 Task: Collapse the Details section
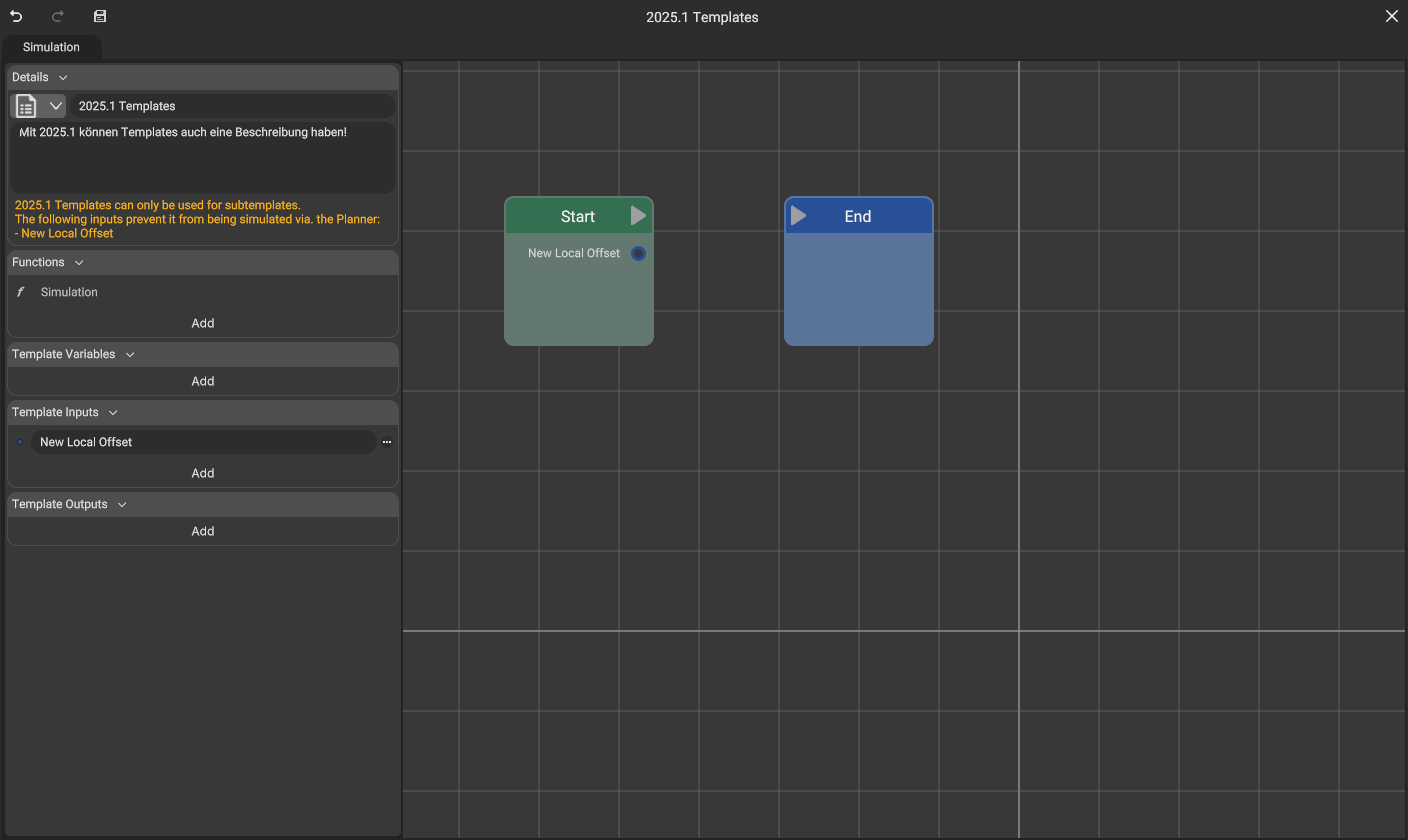[x=63, y=78]
